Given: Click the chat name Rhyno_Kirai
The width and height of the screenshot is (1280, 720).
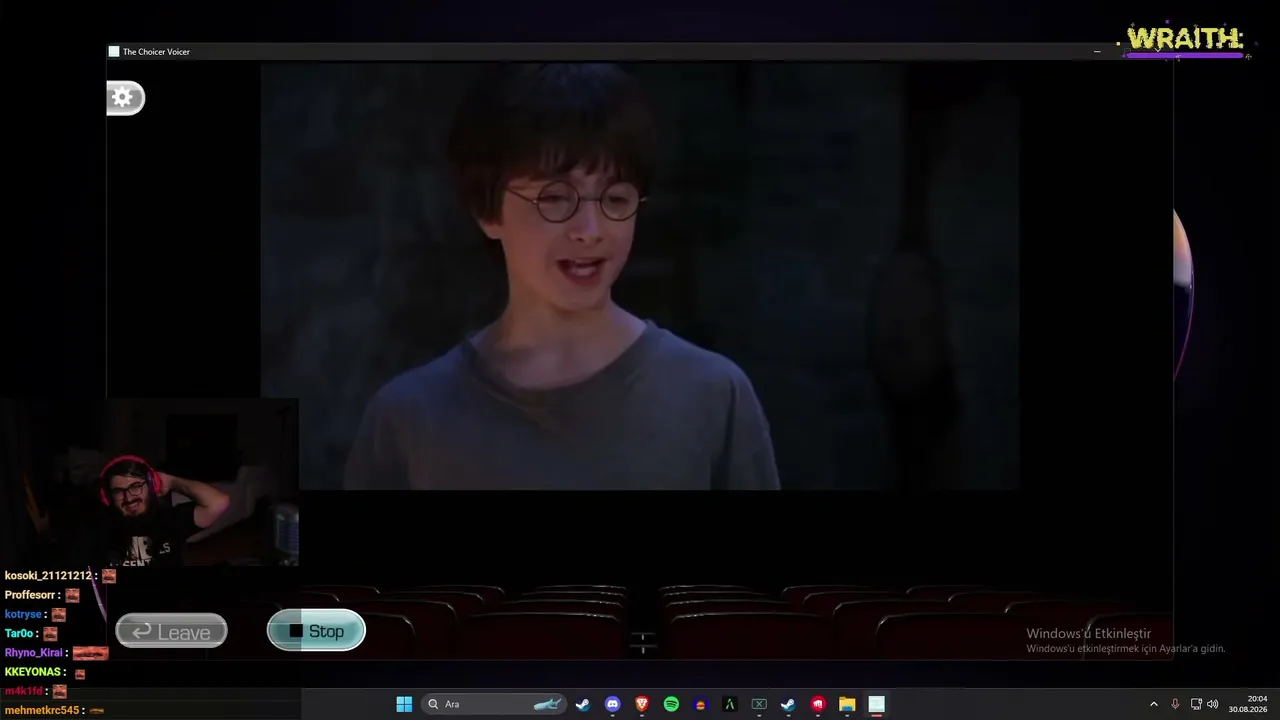Looking at the screenshot, I should pos(33,653).
